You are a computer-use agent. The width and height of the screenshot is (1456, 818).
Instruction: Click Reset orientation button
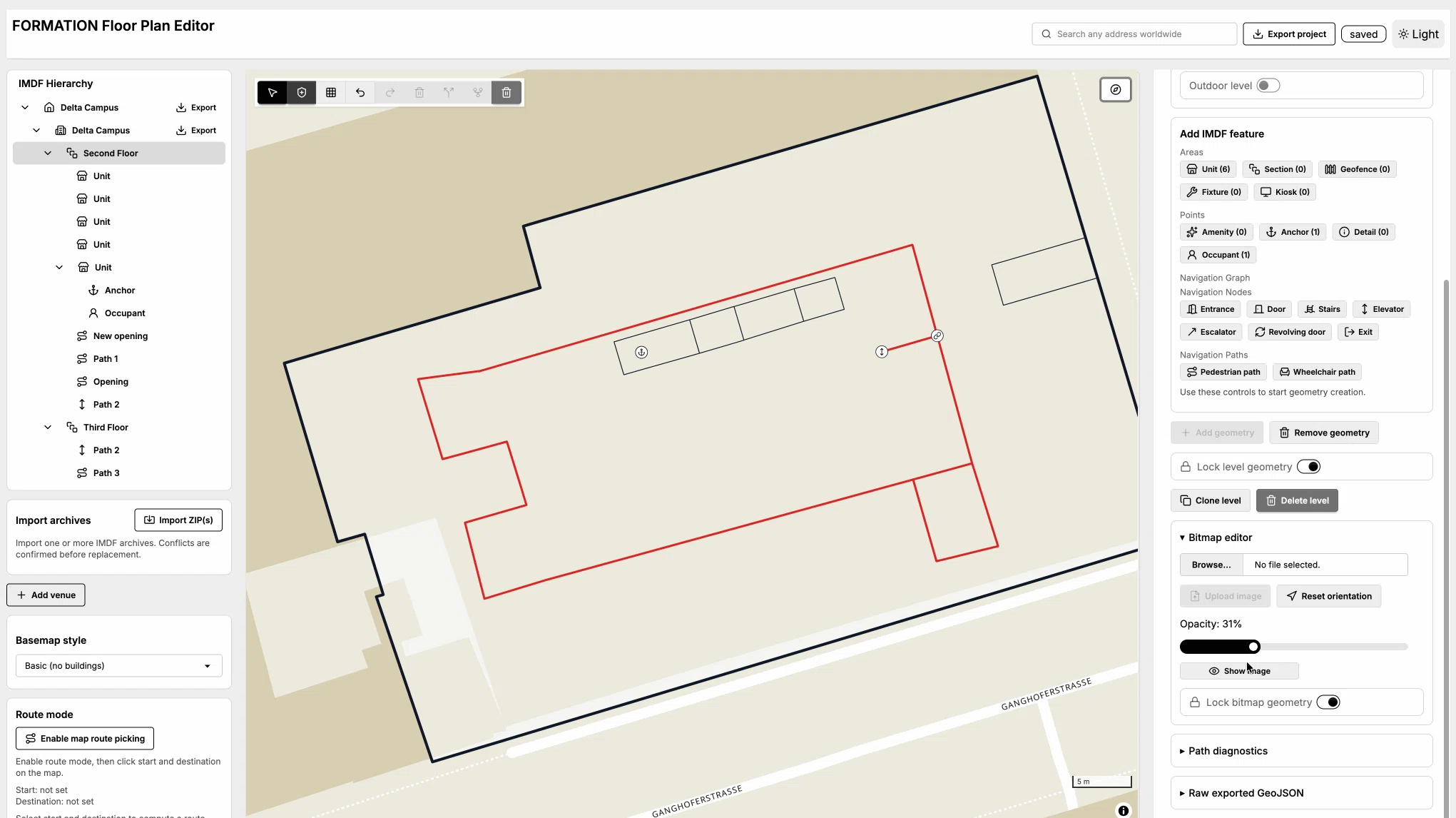pos(1328,596)
